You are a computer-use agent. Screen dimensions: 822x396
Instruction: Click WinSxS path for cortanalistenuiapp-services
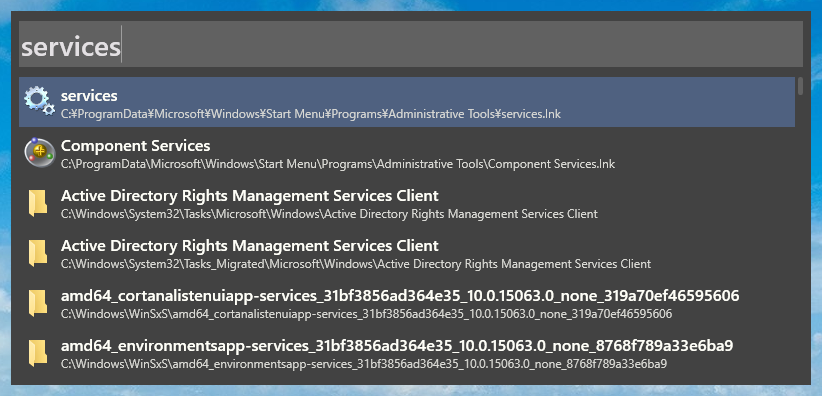point(366,314)
